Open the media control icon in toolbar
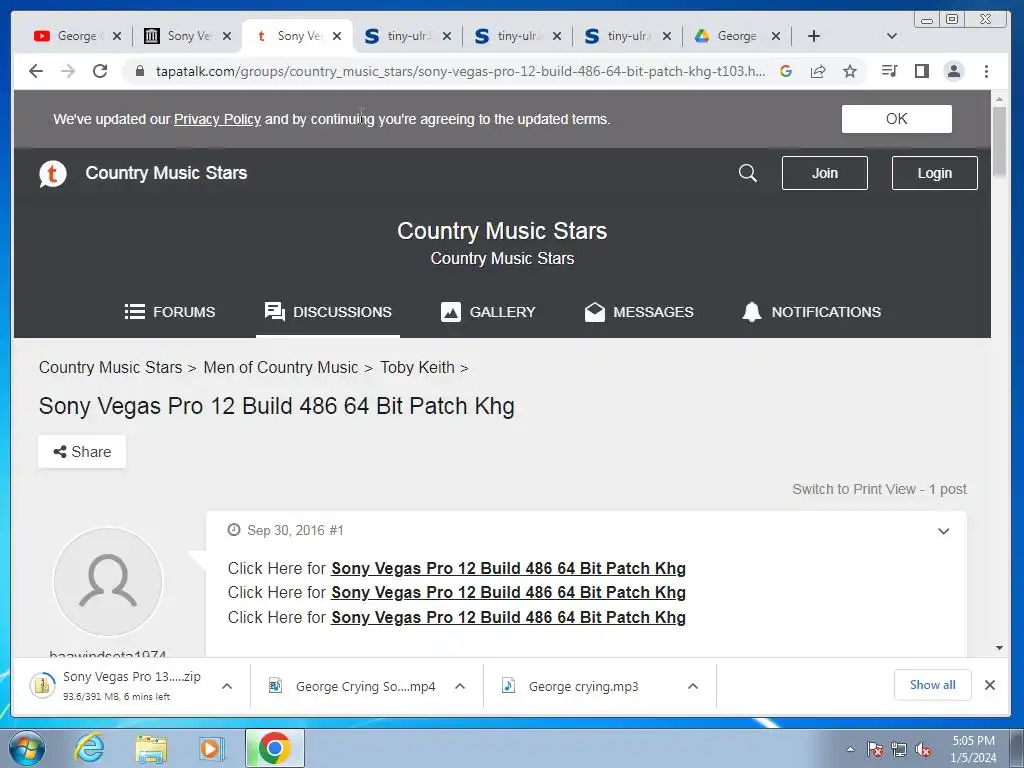Screen dimensions: 1024x768 889,71
